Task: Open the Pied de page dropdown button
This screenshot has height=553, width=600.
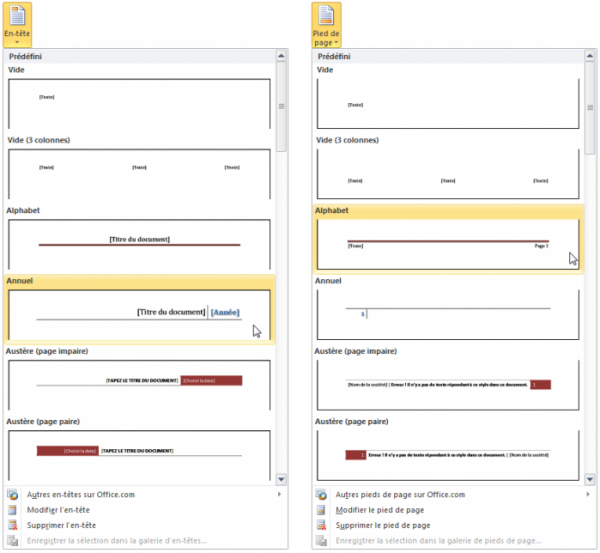Action: click(x=326, y=25)
